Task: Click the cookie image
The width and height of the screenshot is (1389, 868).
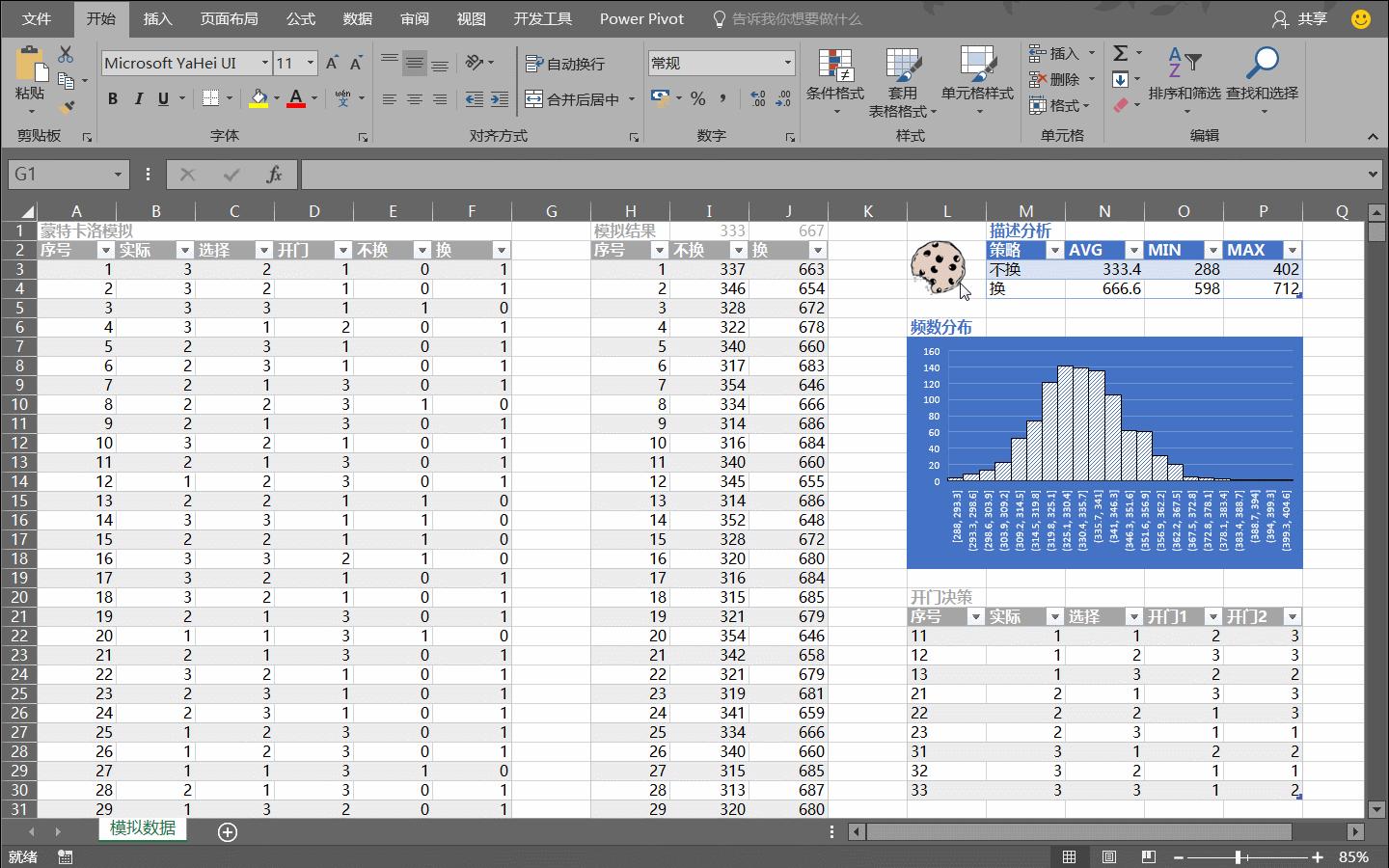Action: 938,267
